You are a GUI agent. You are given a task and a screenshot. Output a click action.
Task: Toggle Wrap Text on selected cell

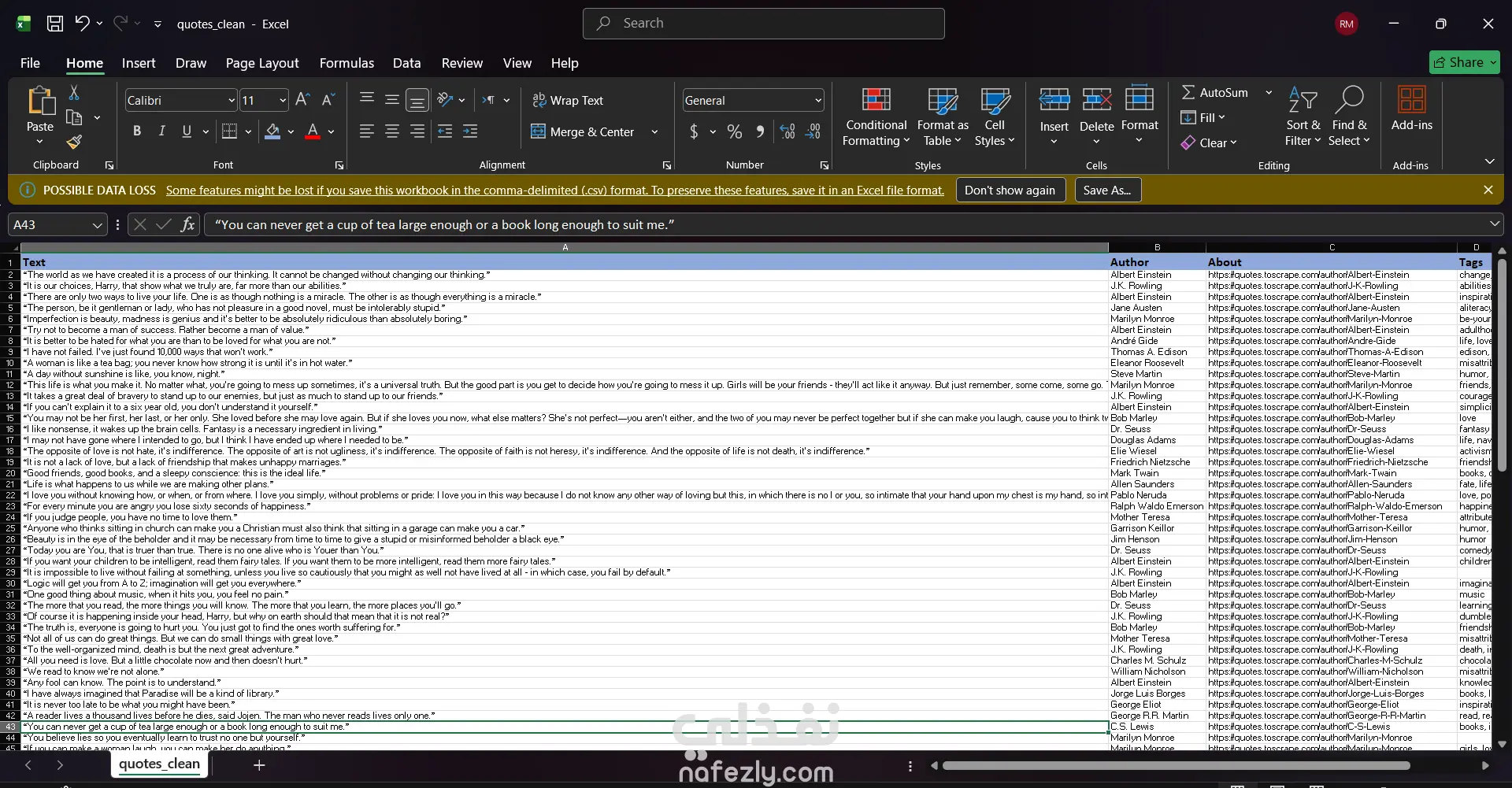pos(568,100)
